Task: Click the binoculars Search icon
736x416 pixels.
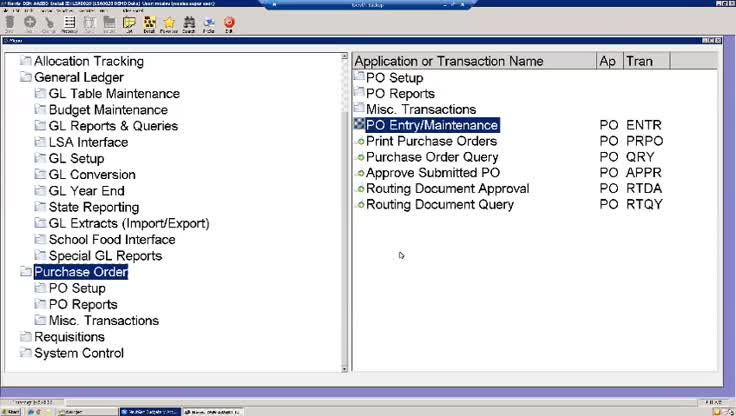Action: pos(189,22)
